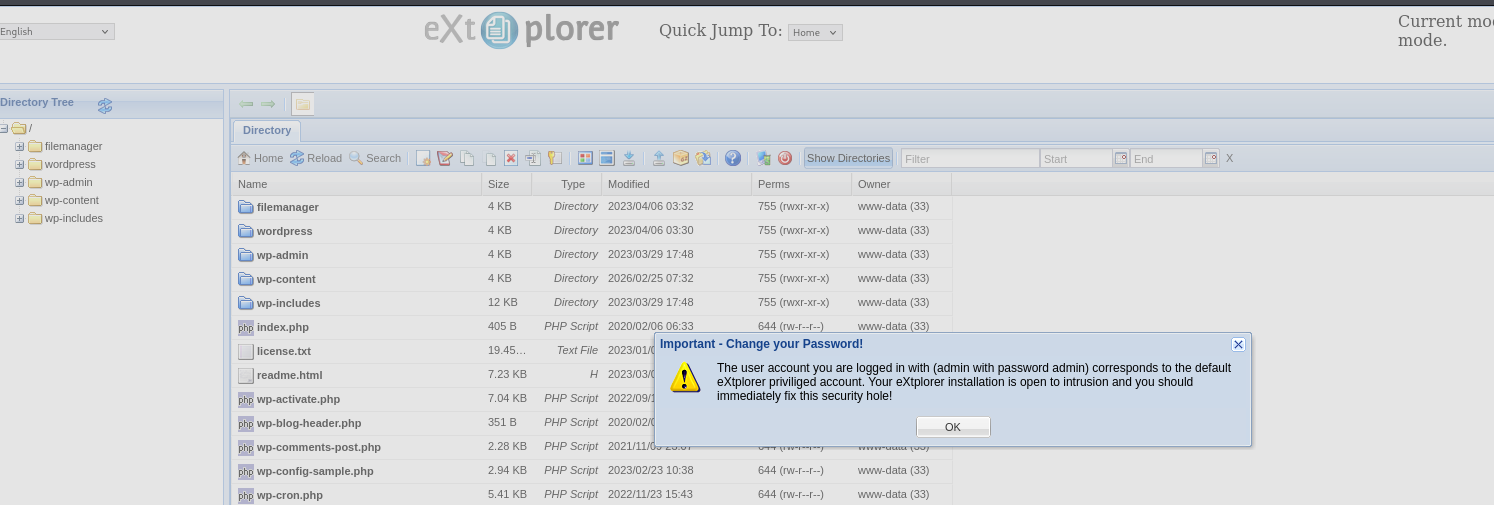
Task: Expand the wp-includes tree node
Action: point(19,218)
